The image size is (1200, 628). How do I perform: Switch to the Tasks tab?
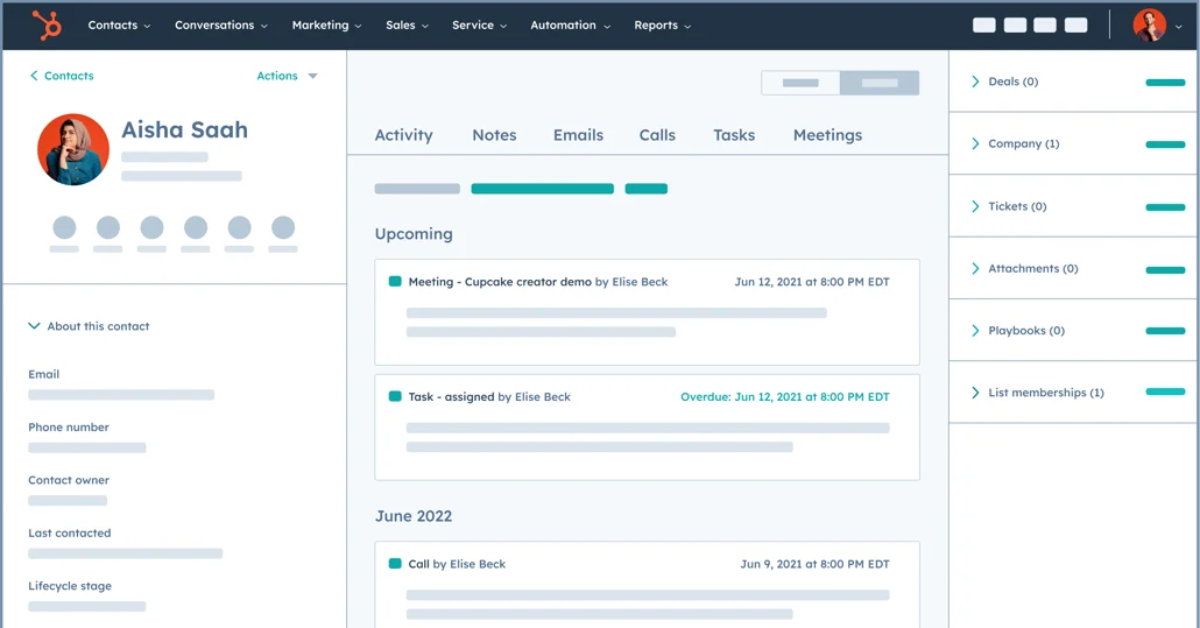[734, 135]
